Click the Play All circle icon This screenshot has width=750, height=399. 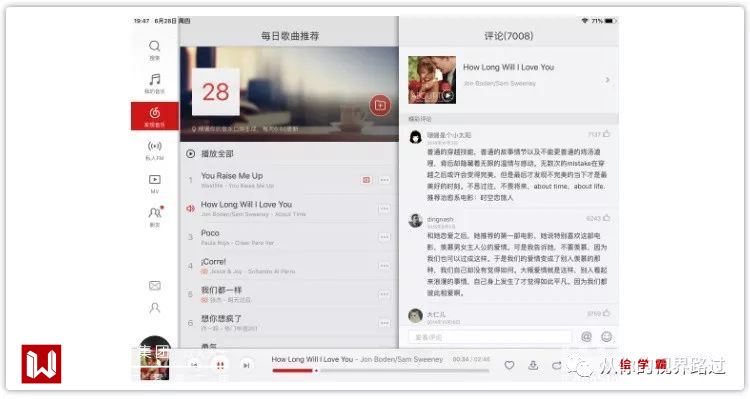190,154
